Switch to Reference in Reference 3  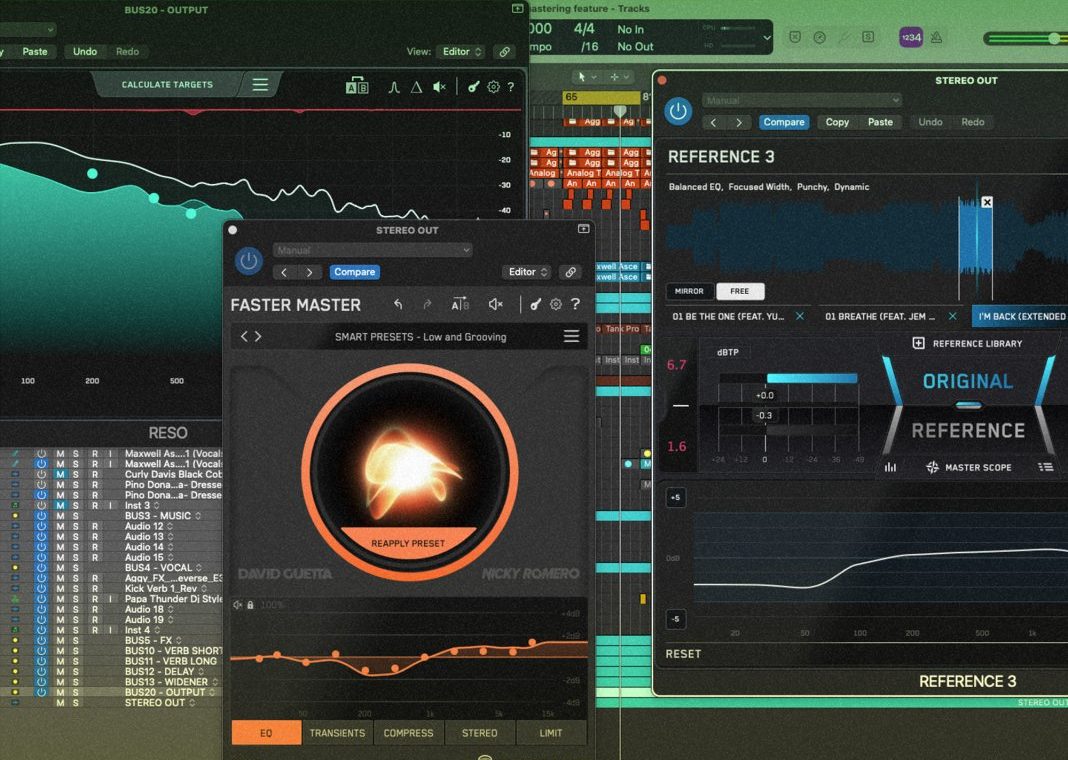968,430
